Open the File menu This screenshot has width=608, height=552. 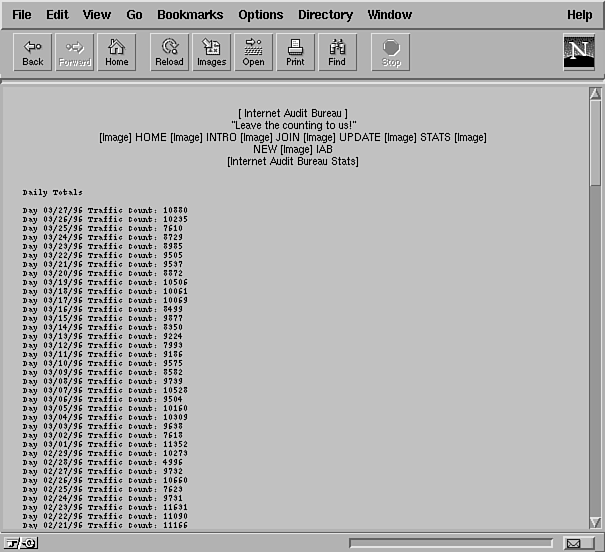(21, 15)
